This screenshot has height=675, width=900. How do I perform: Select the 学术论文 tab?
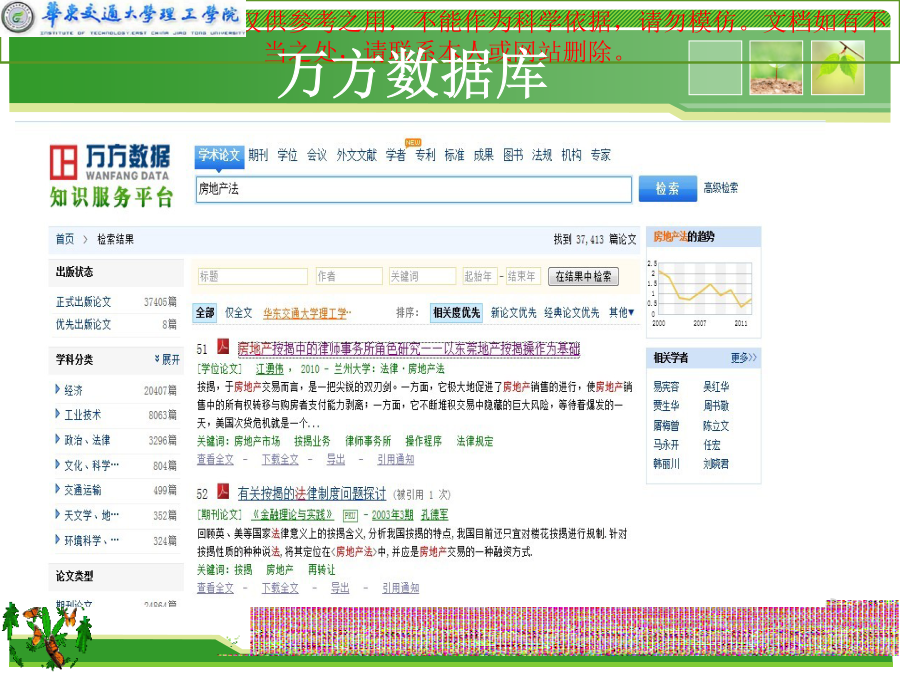[219, 156]
